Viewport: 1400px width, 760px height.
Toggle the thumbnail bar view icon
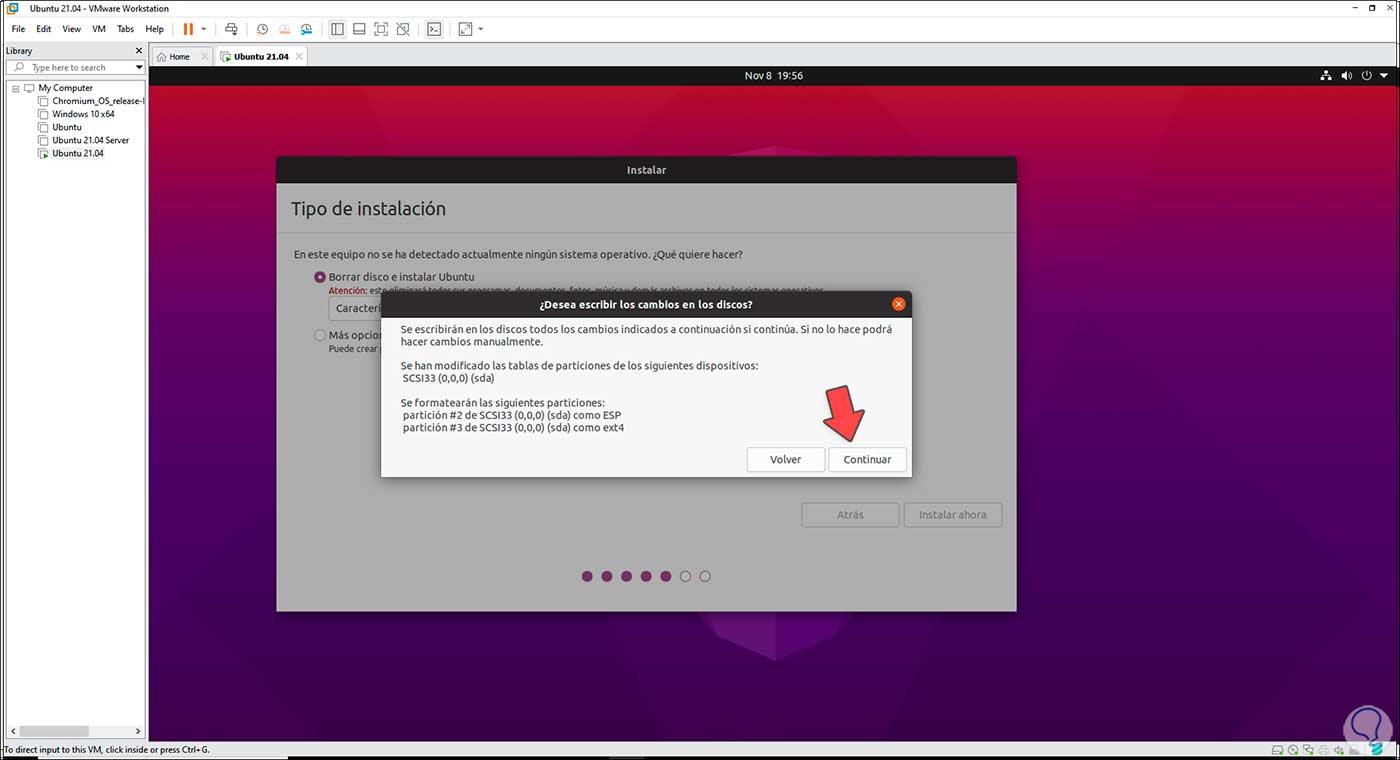[x=359, y=29]
